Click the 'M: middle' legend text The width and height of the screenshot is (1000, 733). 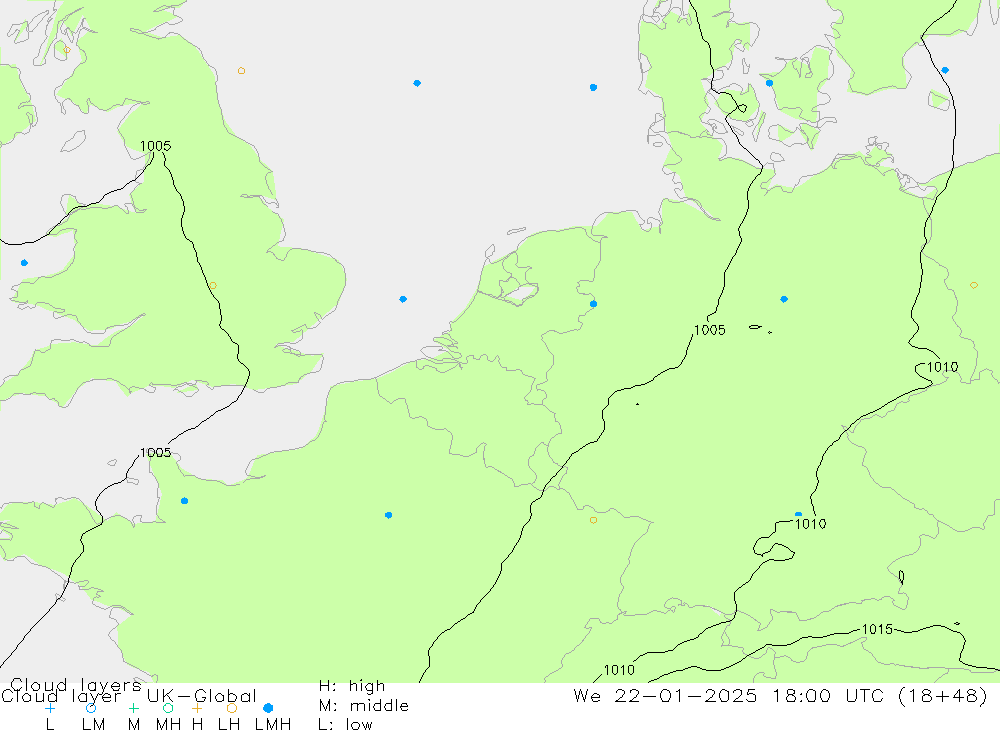(x=364, y=706)
